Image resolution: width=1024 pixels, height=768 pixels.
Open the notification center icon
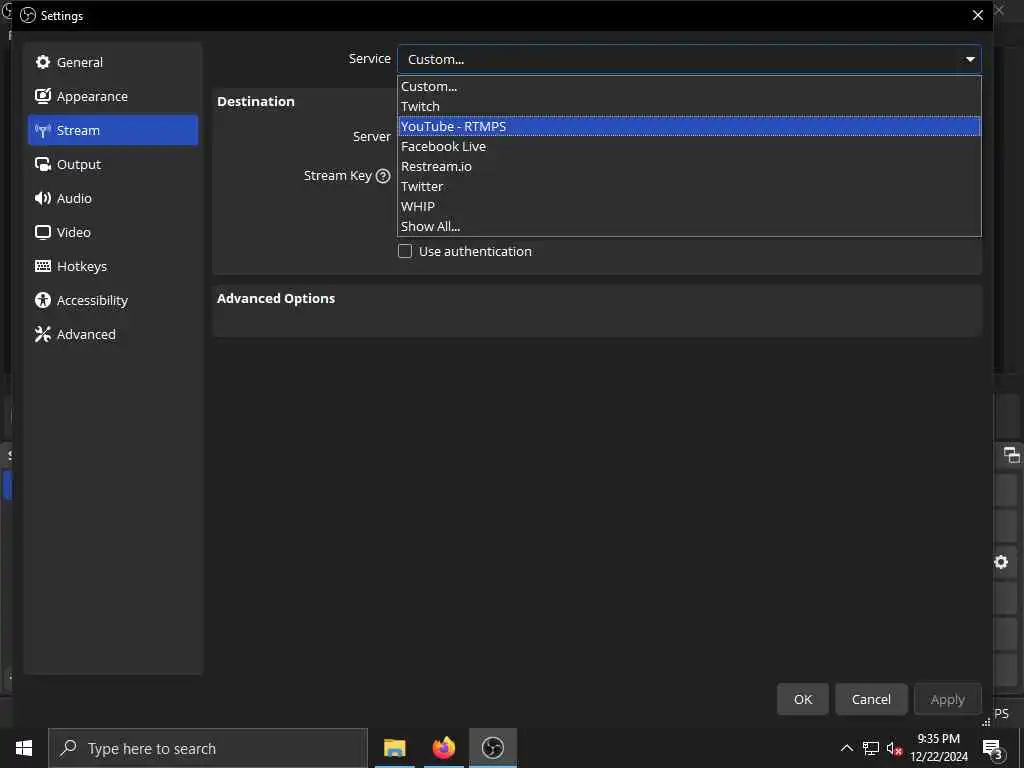point(993,748)
